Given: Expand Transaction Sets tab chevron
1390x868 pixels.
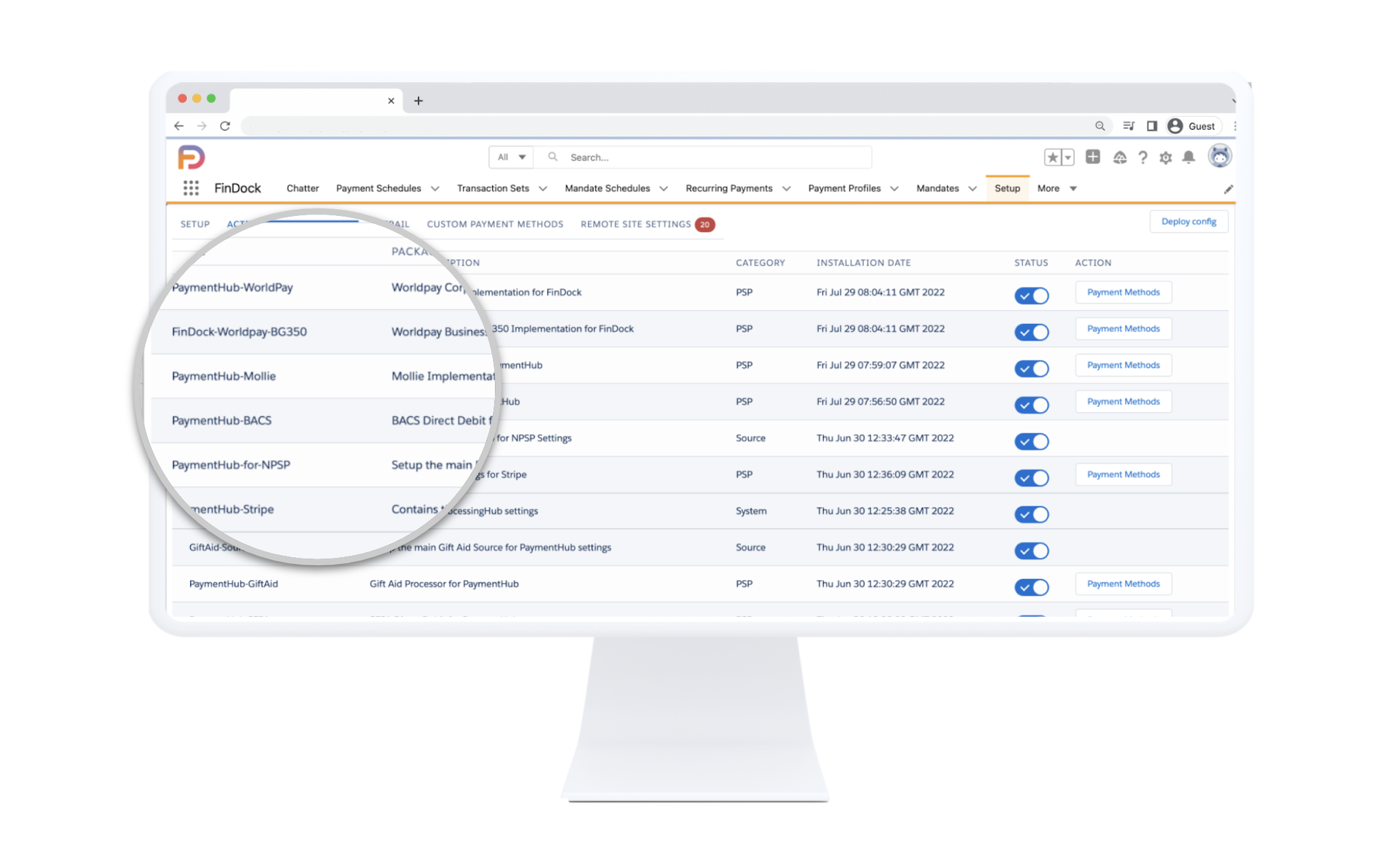Looking at the screenshot, I should [x=543, y=189].
